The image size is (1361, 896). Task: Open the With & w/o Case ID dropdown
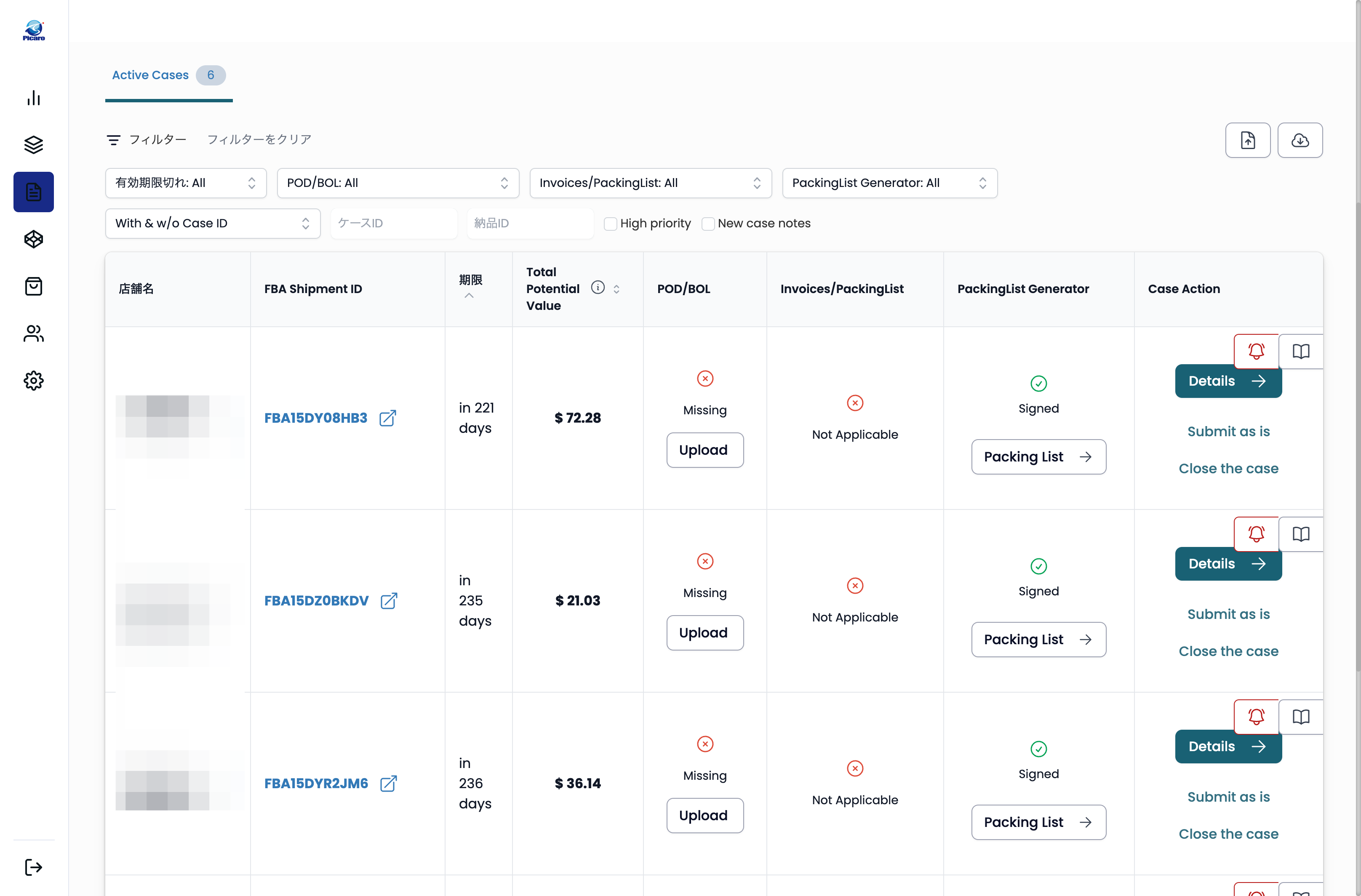(x=213, y=224)
